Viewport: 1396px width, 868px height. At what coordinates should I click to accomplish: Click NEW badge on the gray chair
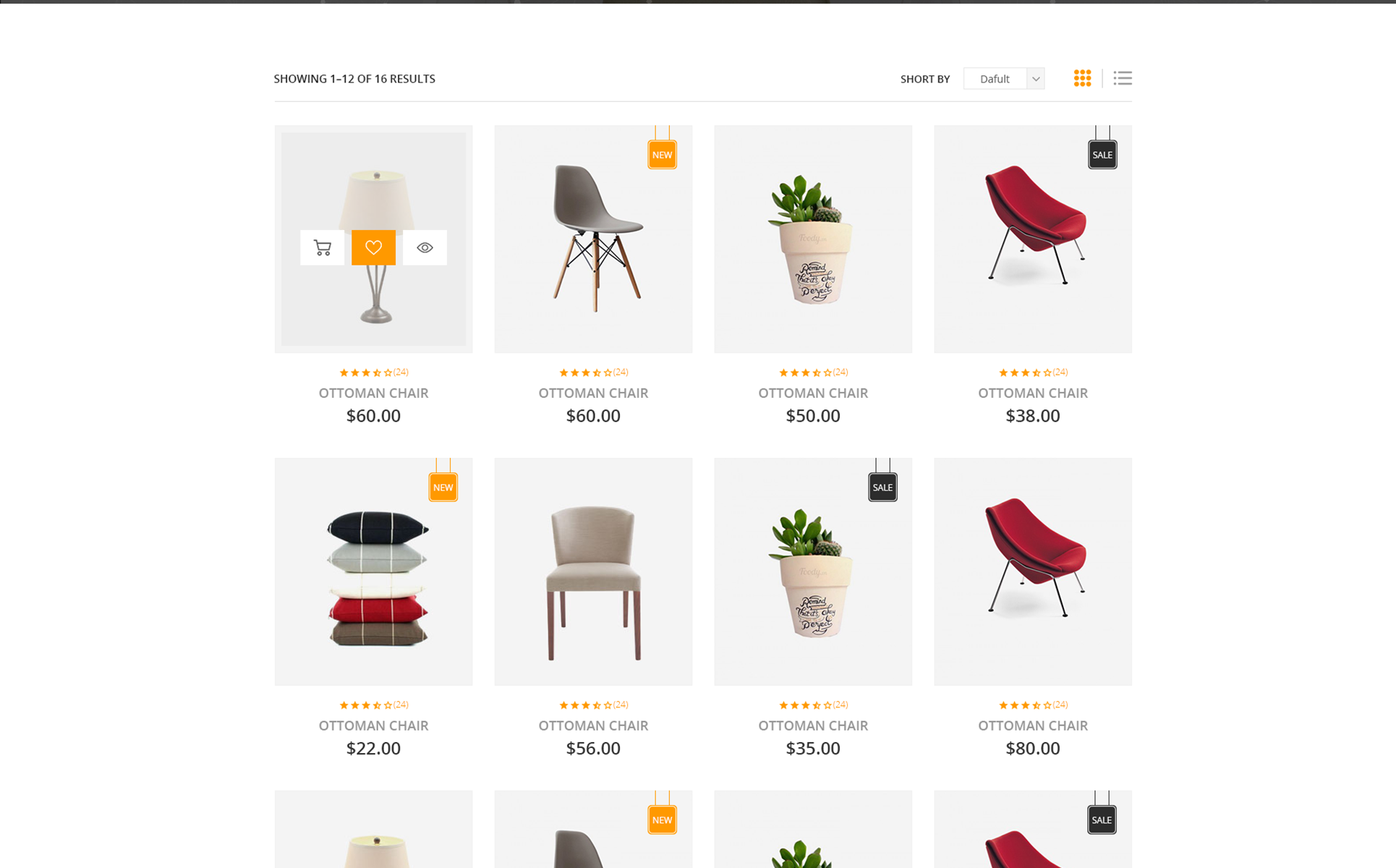tap(662, 154)
